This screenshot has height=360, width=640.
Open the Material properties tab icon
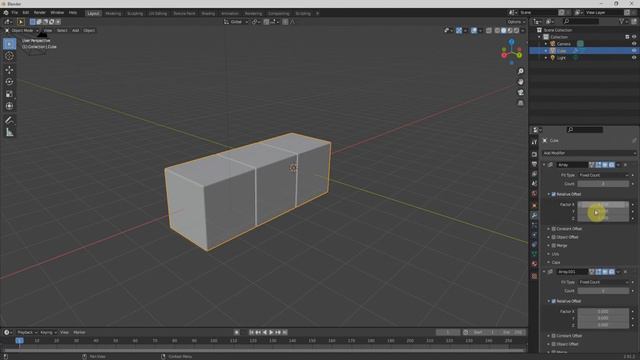[x=534, y=264]
